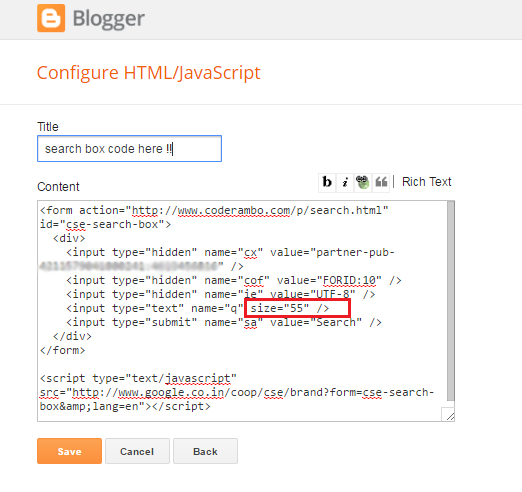This screenshot has width=522, height=492.
Task: Click the value="FORID:10" code text
Action: tap(329, 280)
